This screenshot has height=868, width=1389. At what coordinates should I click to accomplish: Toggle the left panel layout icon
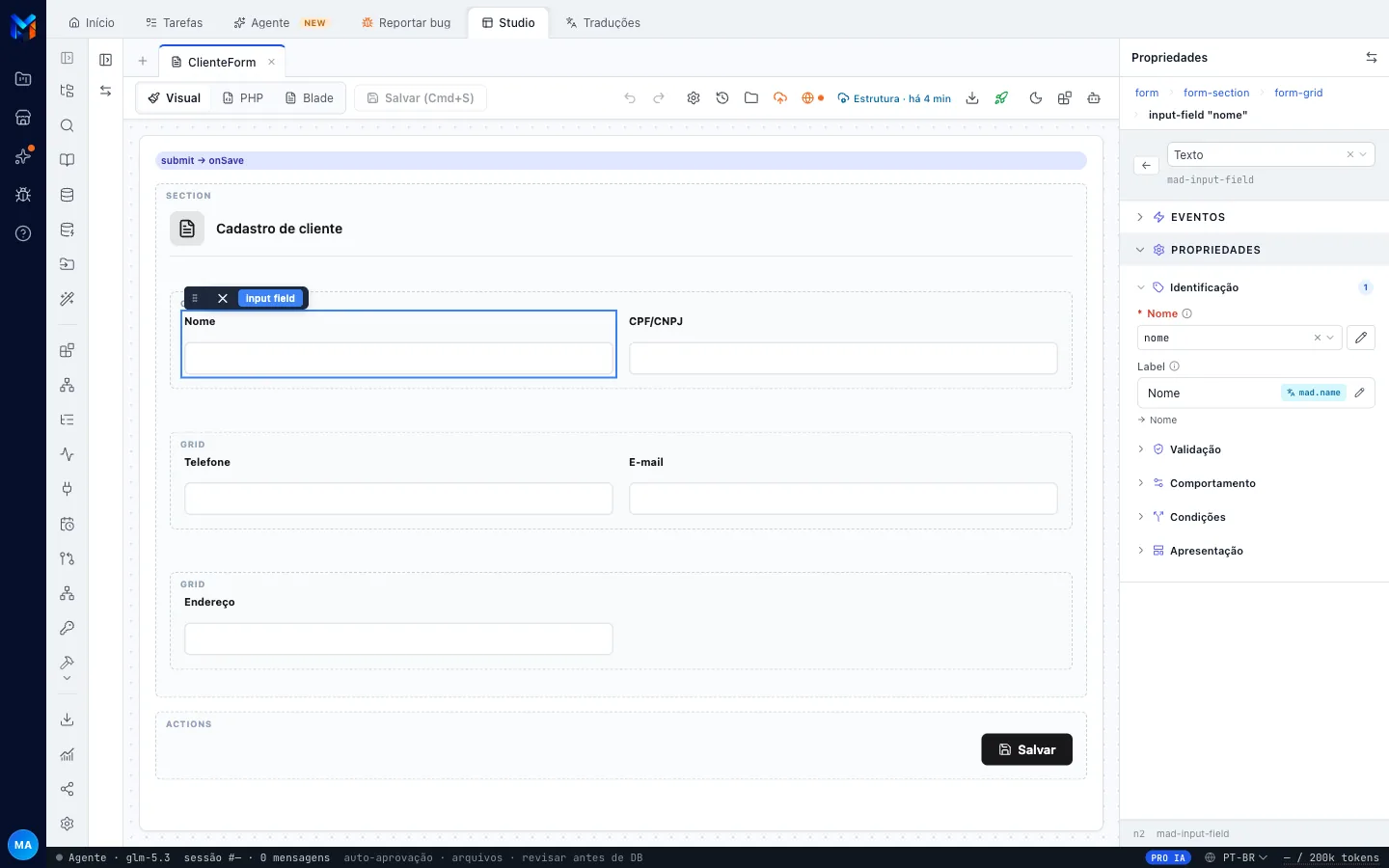[x=106, y=60]
